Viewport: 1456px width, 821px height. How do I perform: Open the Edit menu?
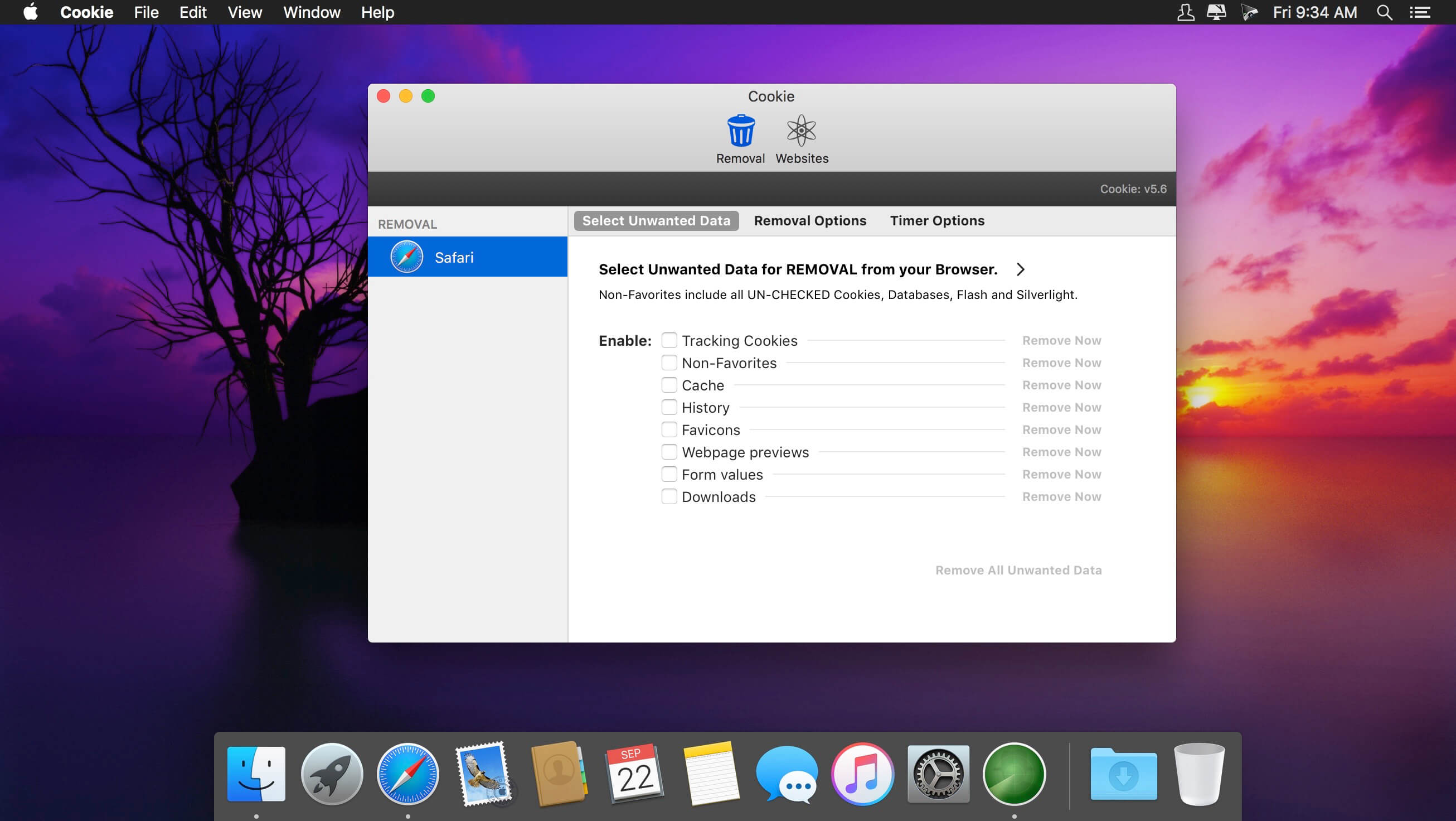point(193,12)
